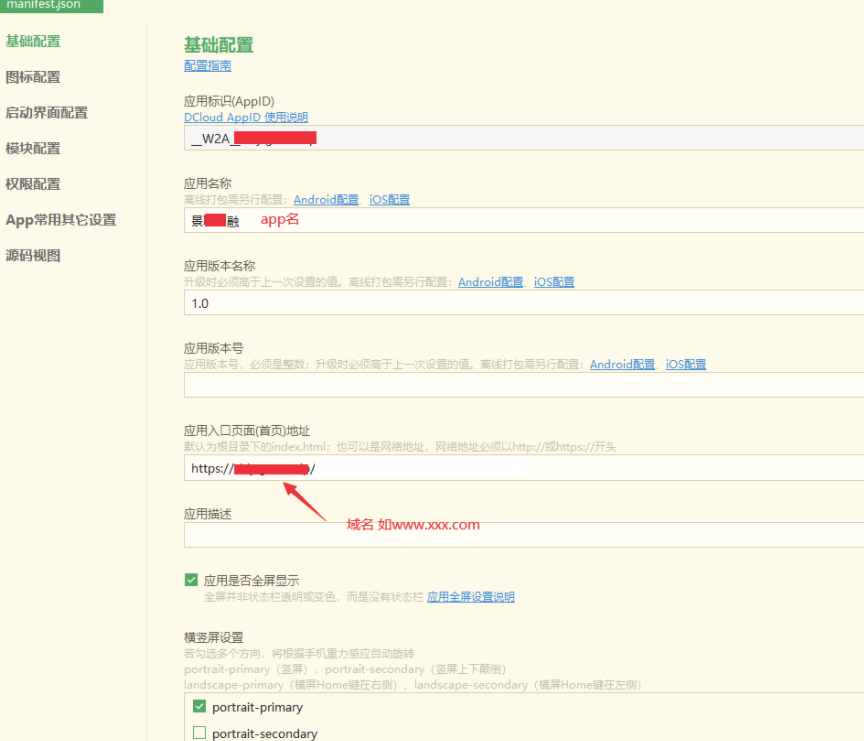864x741 pixels.
Task: Open the 配置指南 link
Action: tap(207, 66)
